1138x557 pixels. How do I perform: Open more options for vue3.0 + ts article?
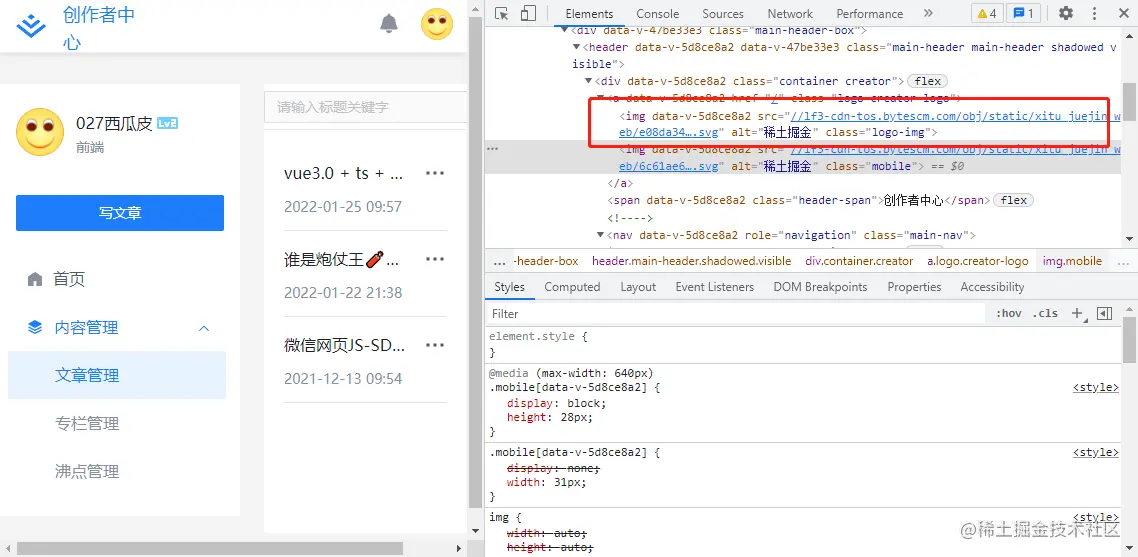point(435,173)
